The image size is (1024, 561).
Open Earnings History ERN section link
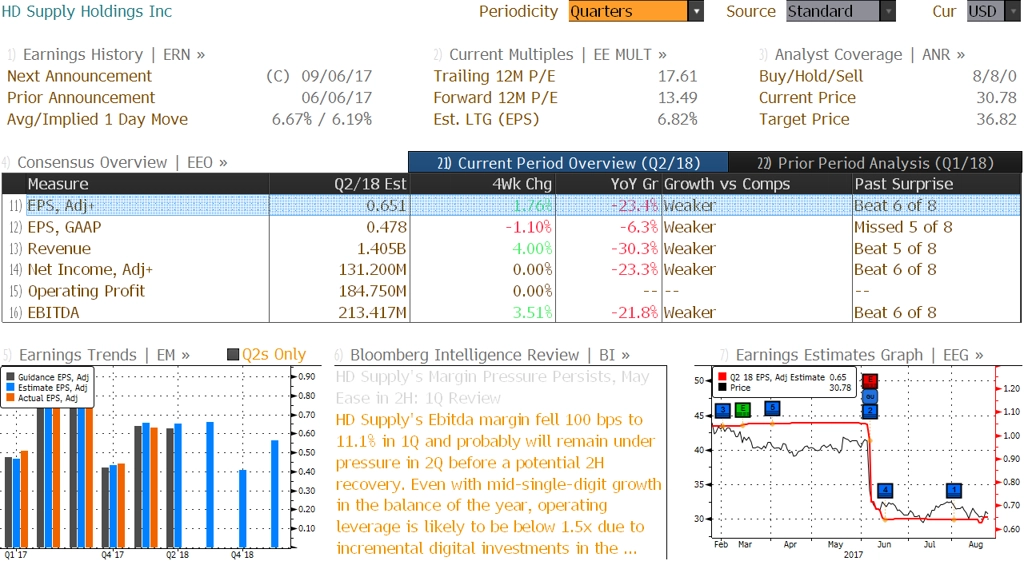tap(106, 54)
